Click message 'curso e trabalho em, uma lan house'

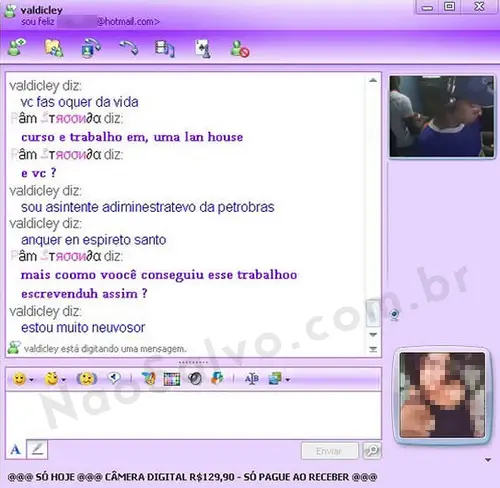pyautogui.click(x=132, y=137)
